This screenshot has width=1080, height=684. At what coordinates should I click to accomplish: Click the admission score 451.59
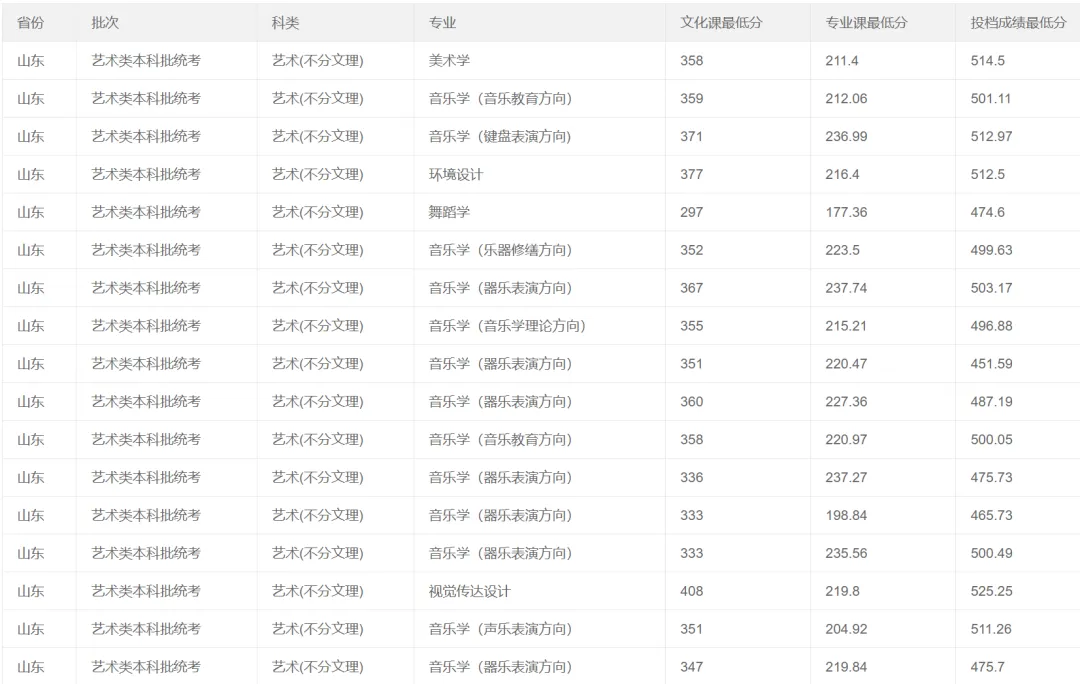point(991,364)
